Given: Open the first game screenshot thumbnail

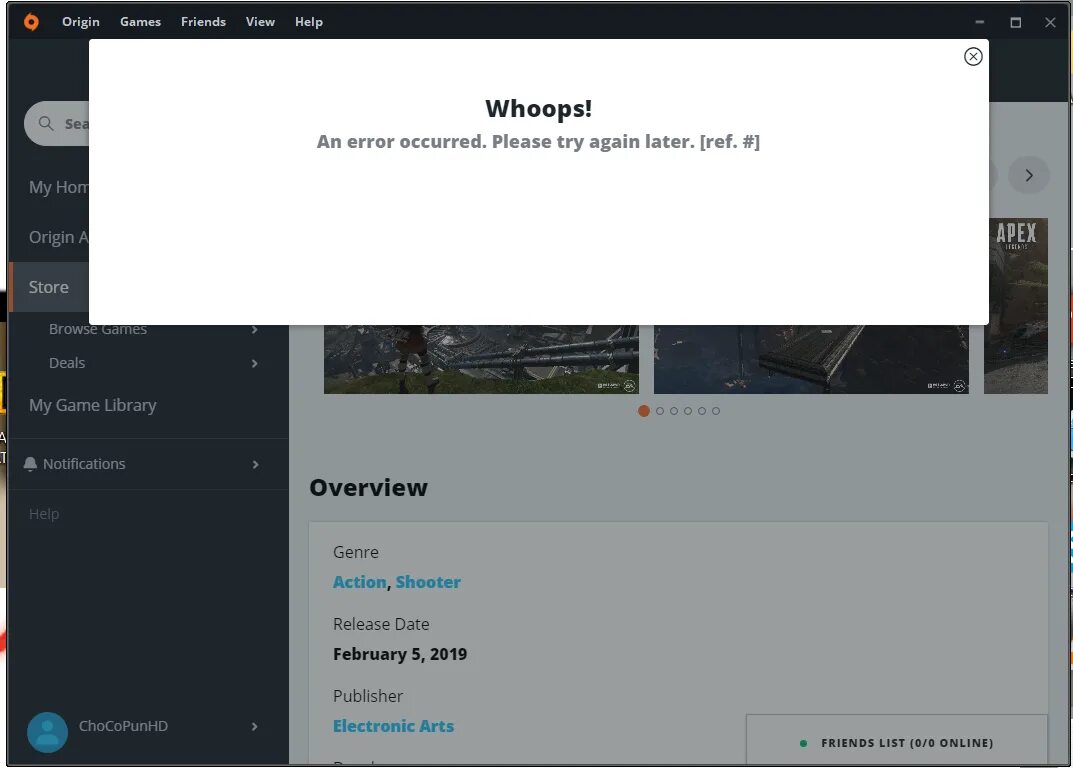Looking at the screenshot, I should (x=481, y=359).
